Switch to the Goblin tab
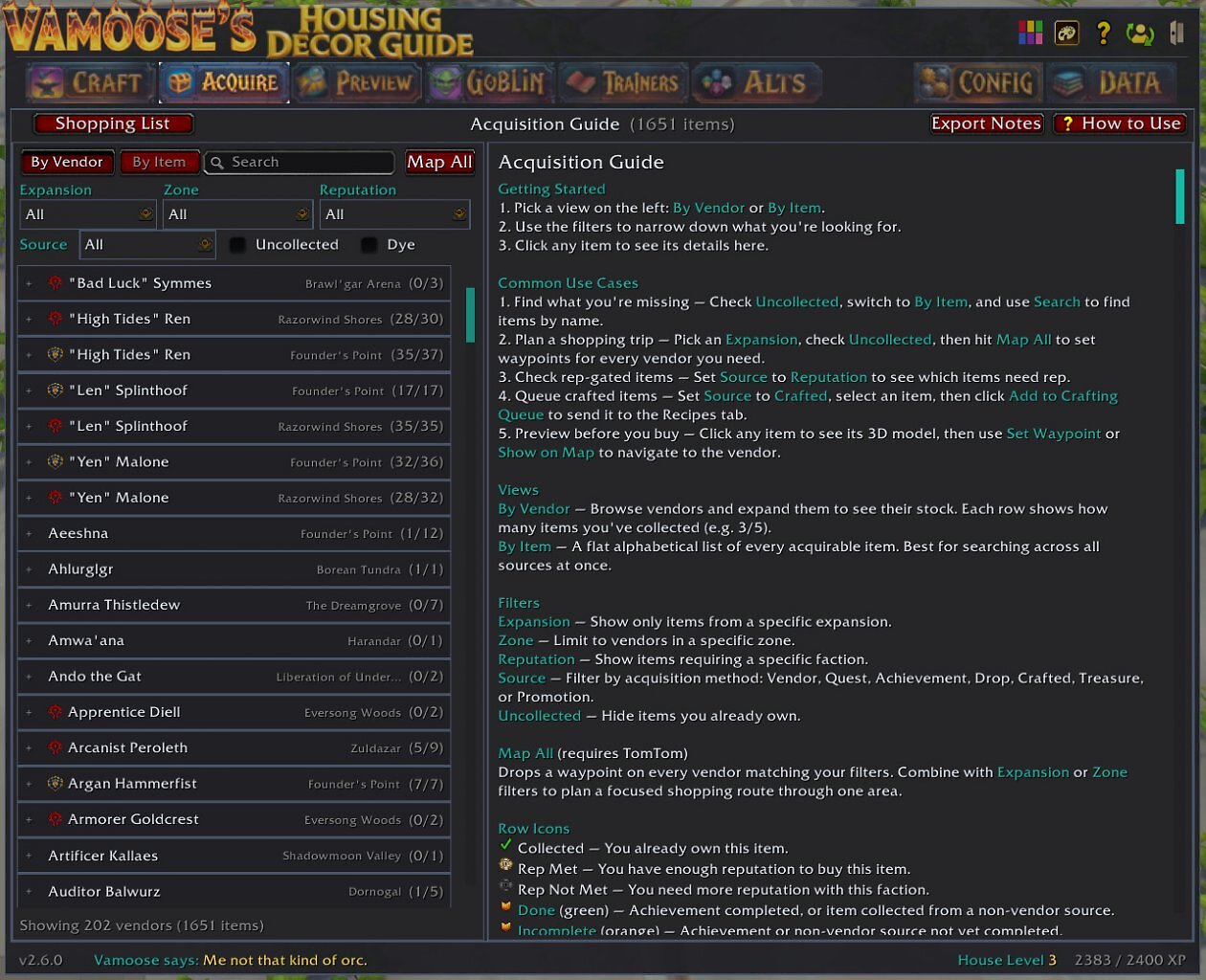 [490, 83]
